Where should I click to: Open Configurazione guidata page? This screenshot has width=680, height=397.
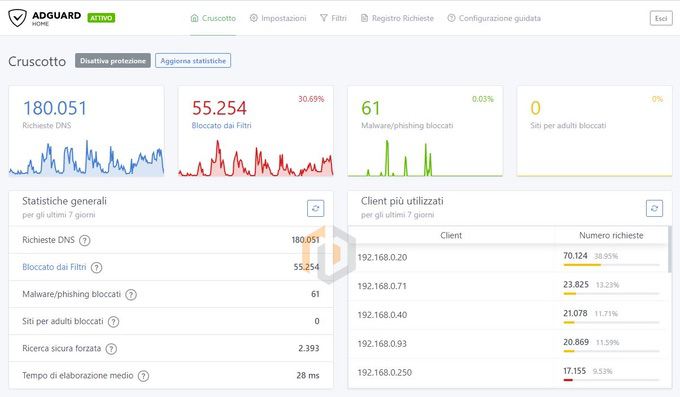[x=494, y=18]
